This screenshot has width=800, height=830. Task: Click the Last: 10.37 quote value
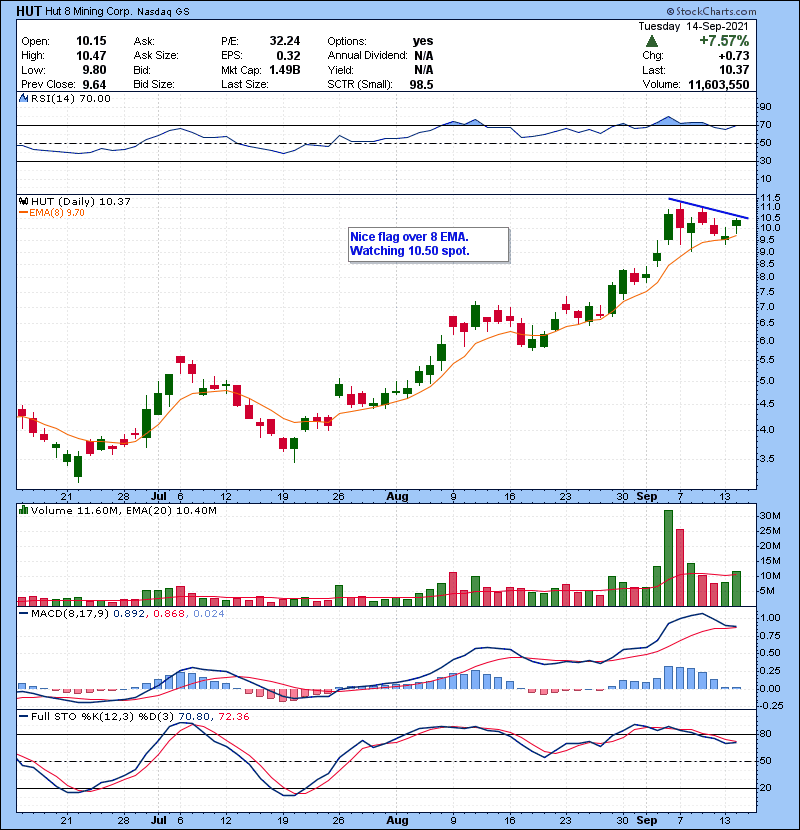click(x=734, y=70)
